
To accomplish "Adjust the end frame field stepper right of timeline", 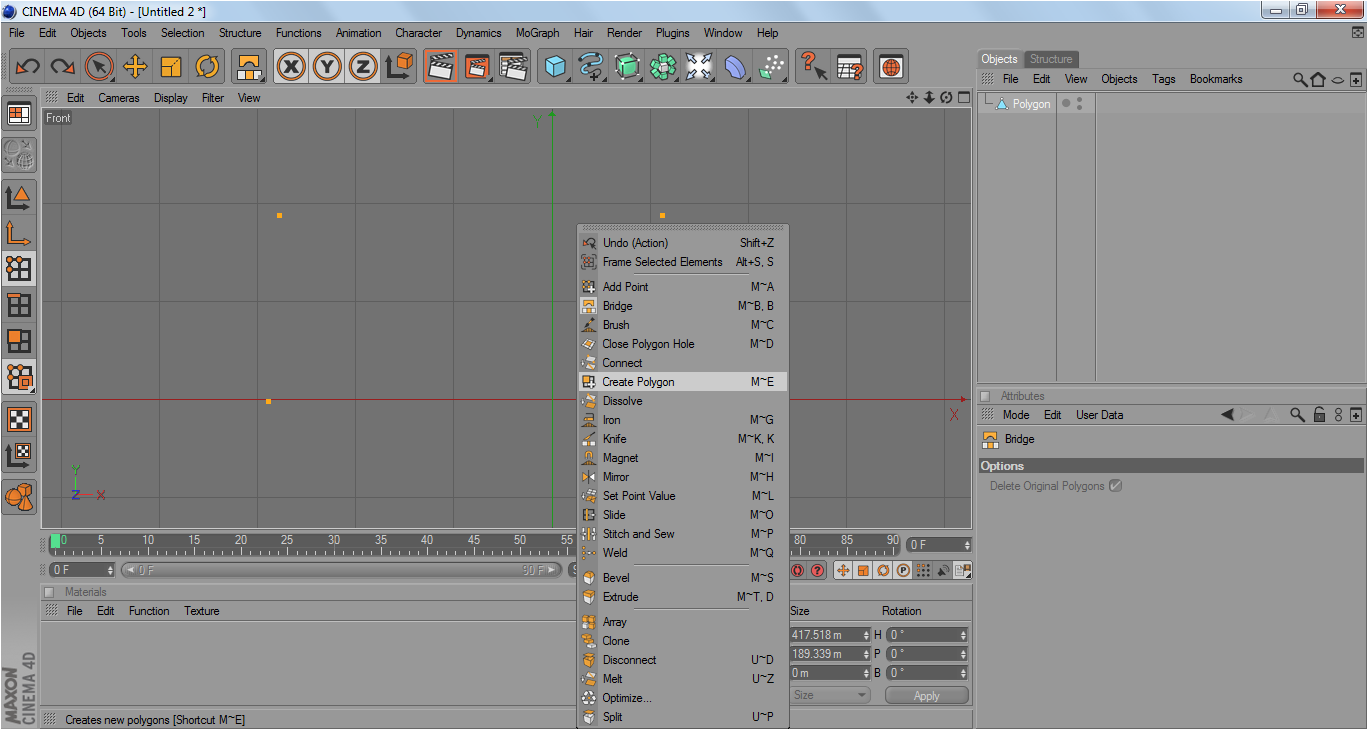I will coord(967,545).
